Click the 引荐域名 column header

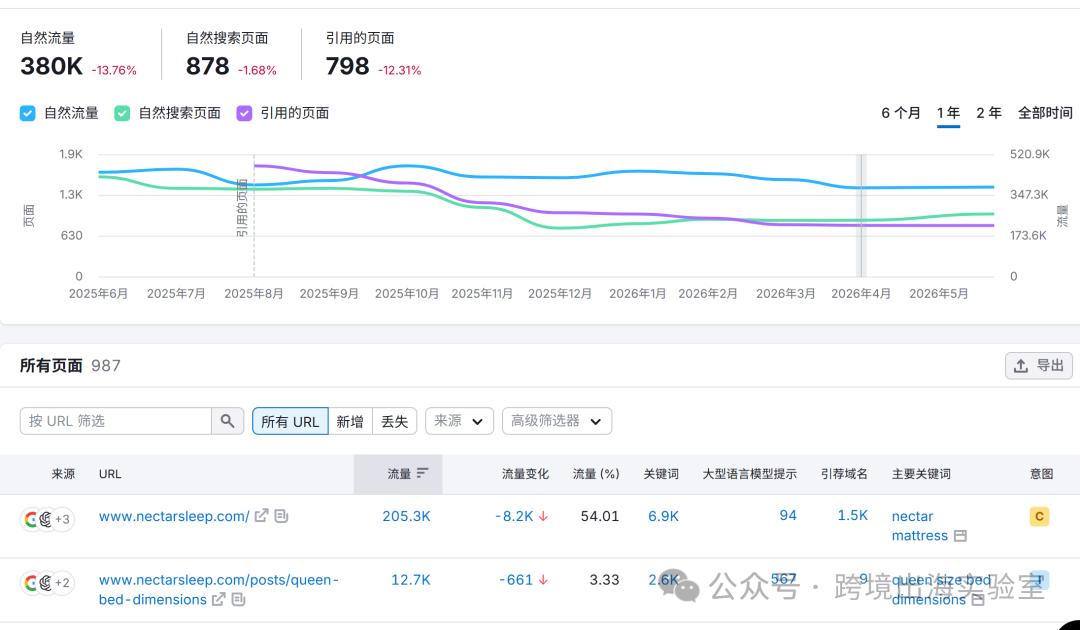(x=844, y=474)
